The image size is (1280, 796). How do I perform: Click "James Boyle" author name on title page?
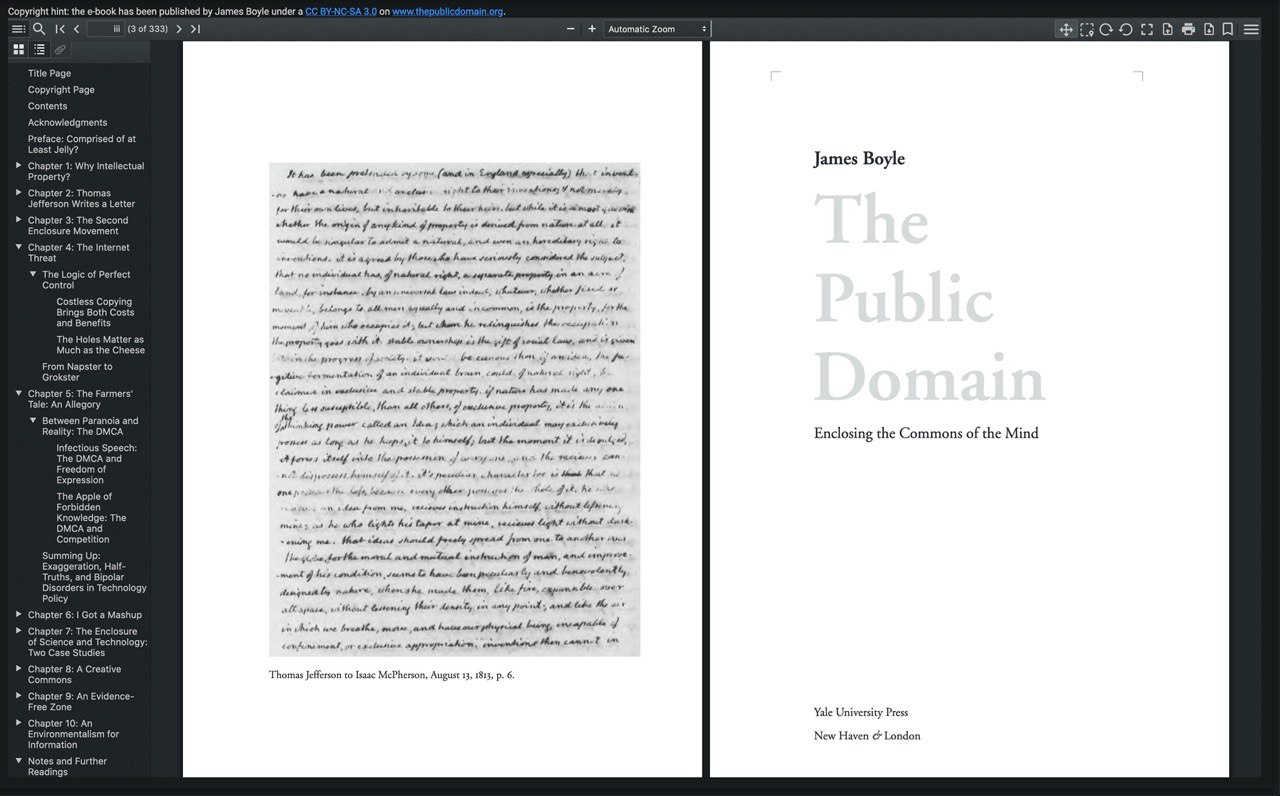click(x=859, y=158)
